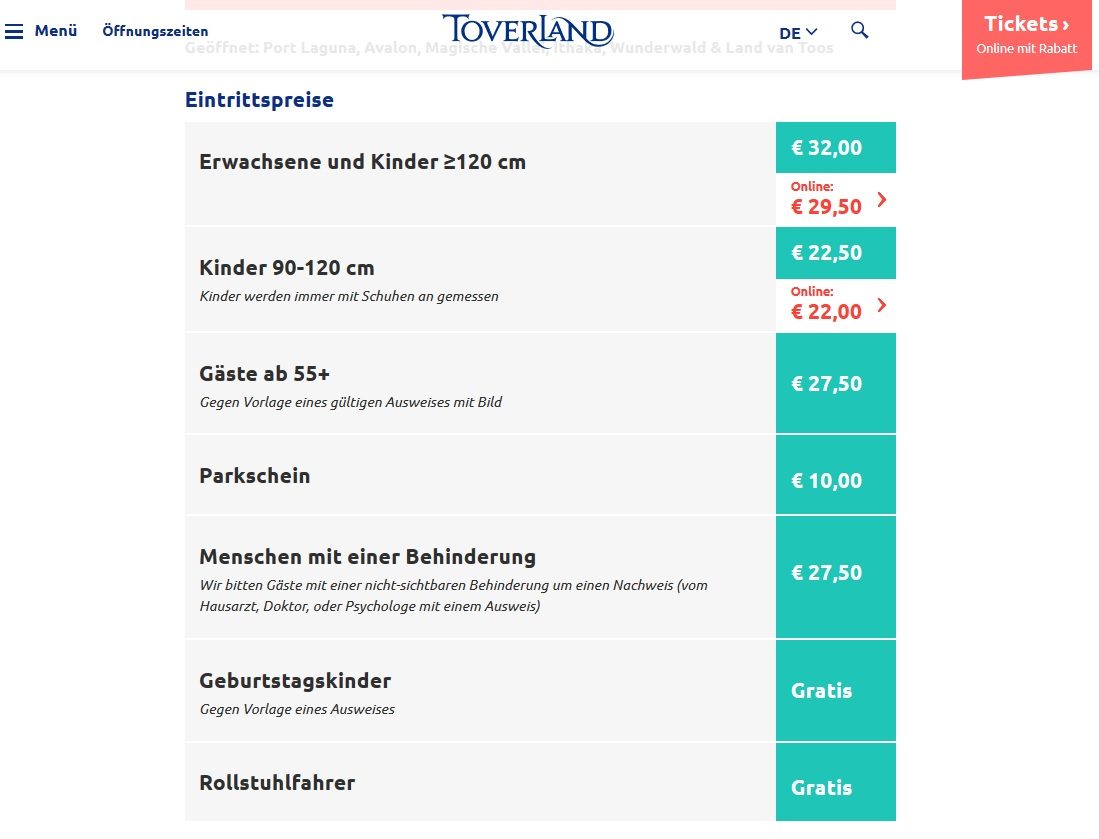
Task: Select the Online € 29,50 adult price link
Action: [835, 199]
